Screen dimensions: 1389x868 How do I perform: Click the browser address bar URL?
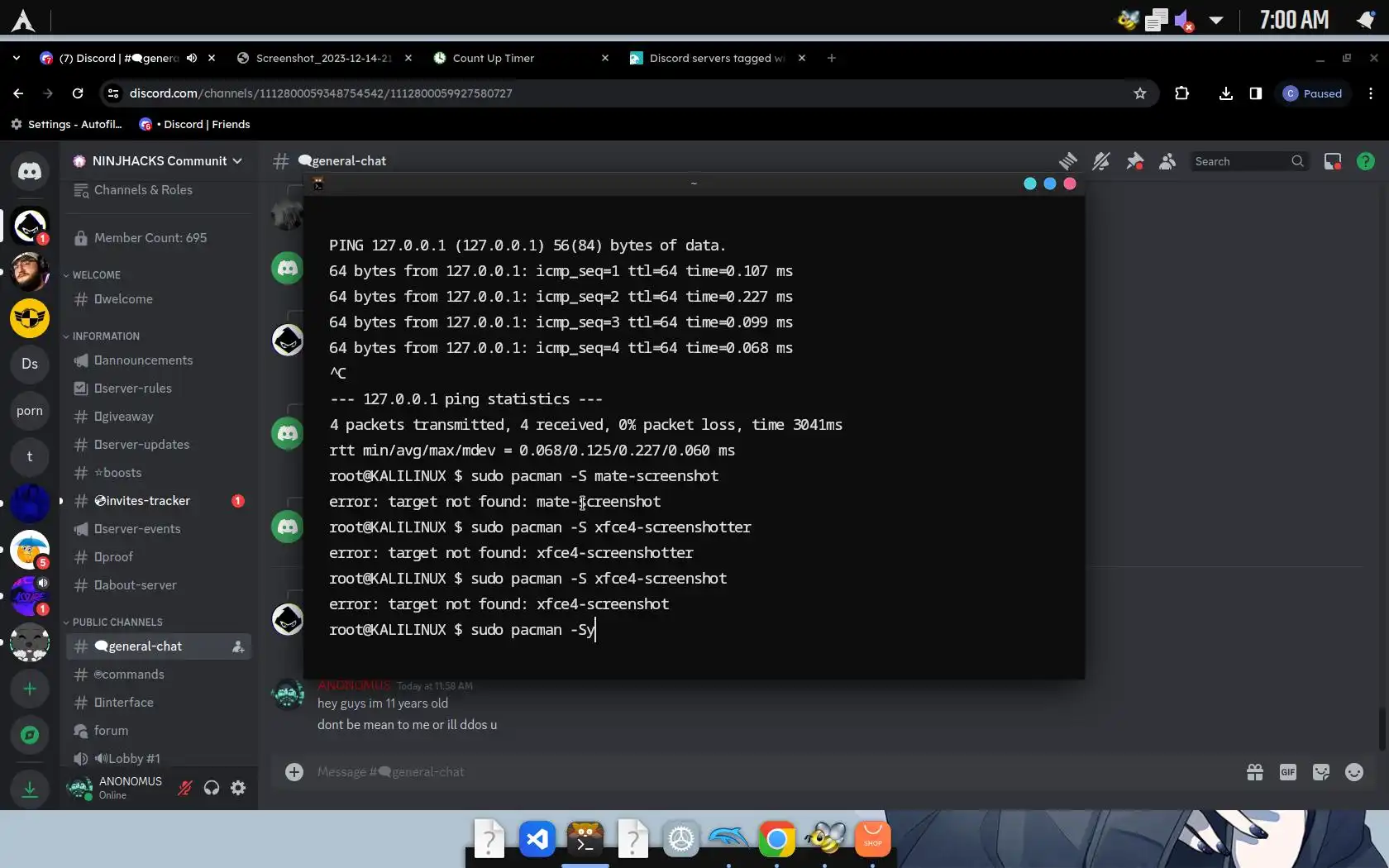[321, 93]
